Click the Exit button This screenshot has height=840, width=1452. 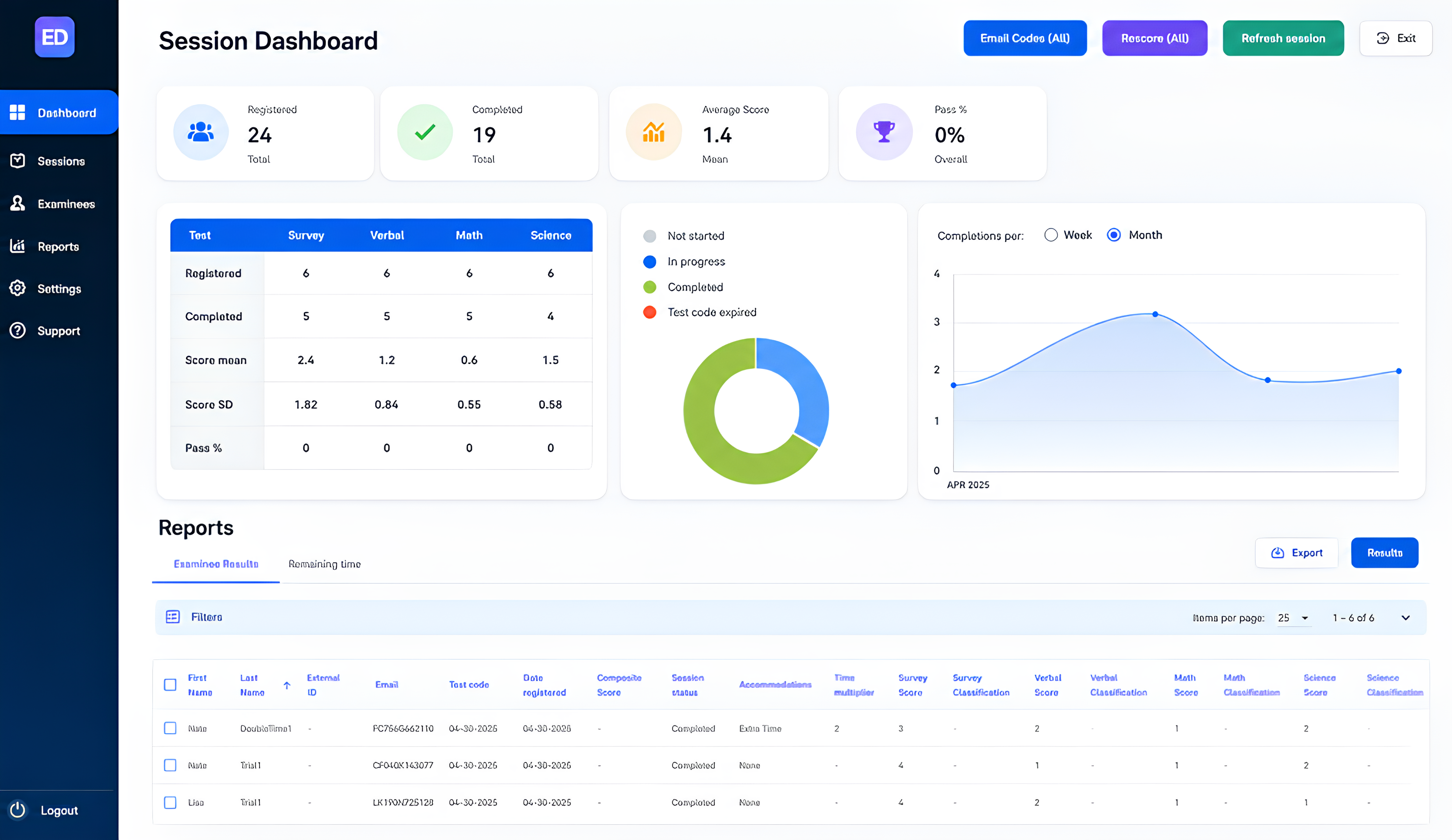pos(1395,38)
